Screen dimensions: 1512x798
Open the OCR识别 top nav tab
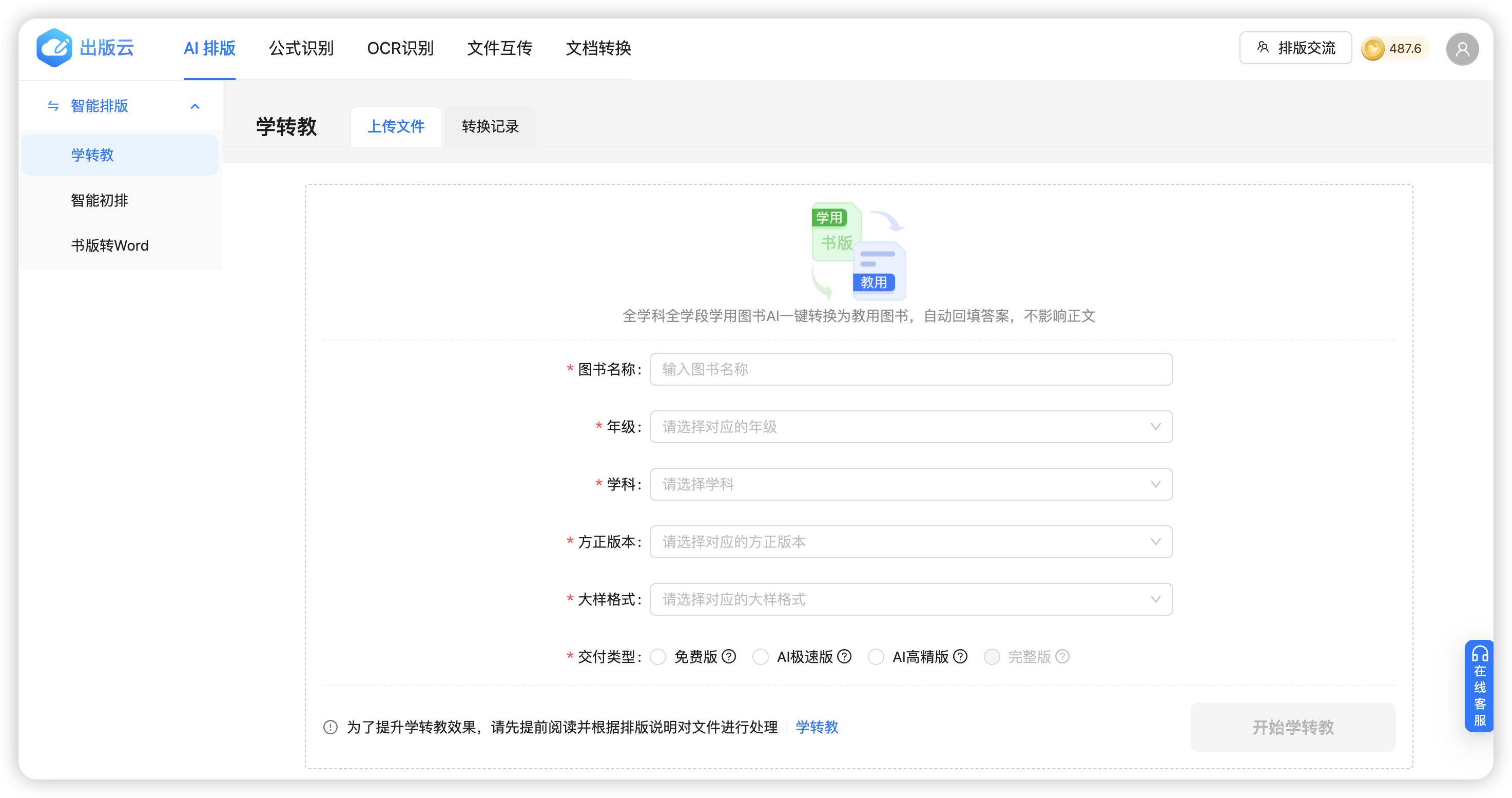400,48
